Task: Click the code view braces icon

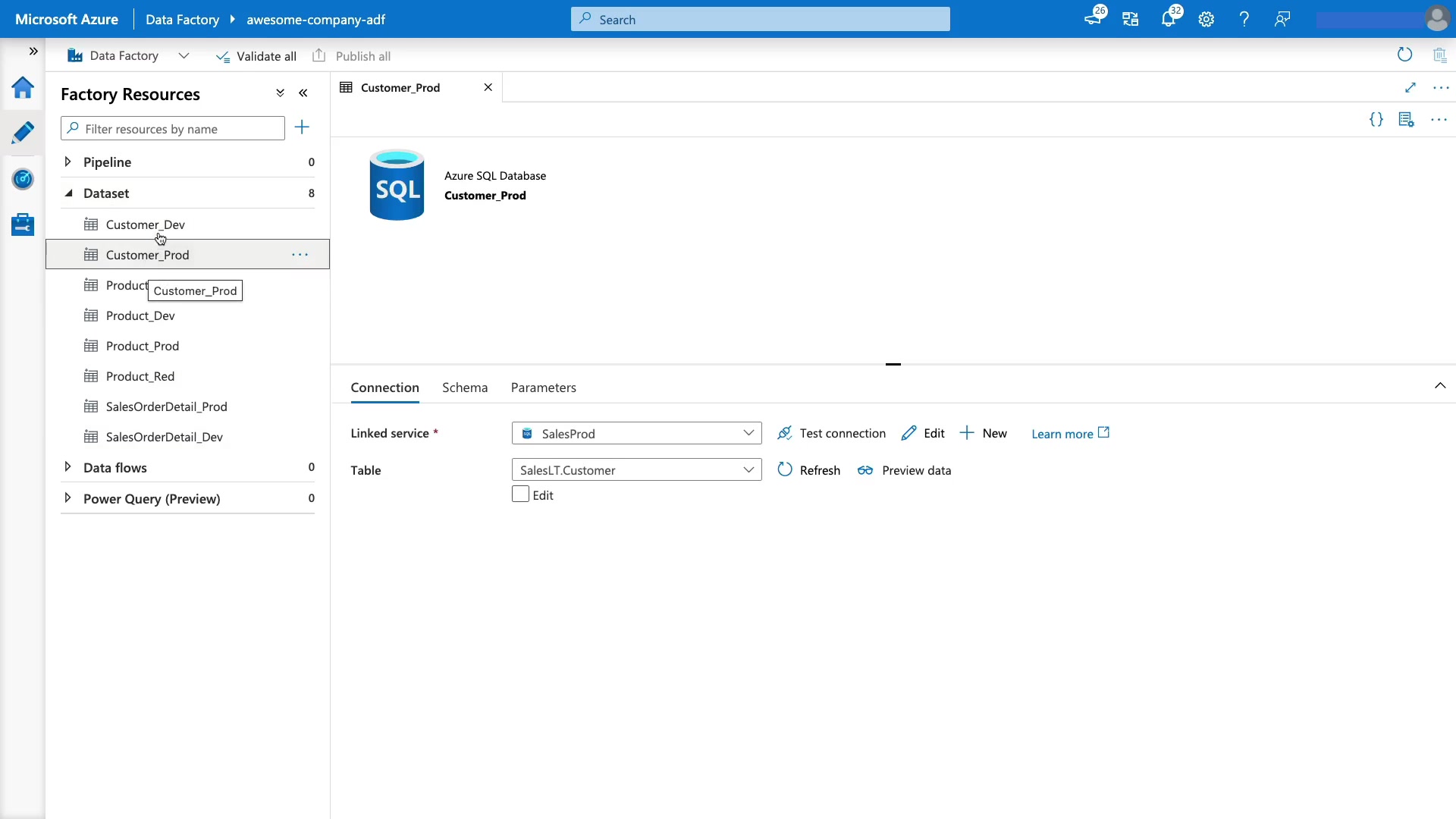Action: [1376, 120]
